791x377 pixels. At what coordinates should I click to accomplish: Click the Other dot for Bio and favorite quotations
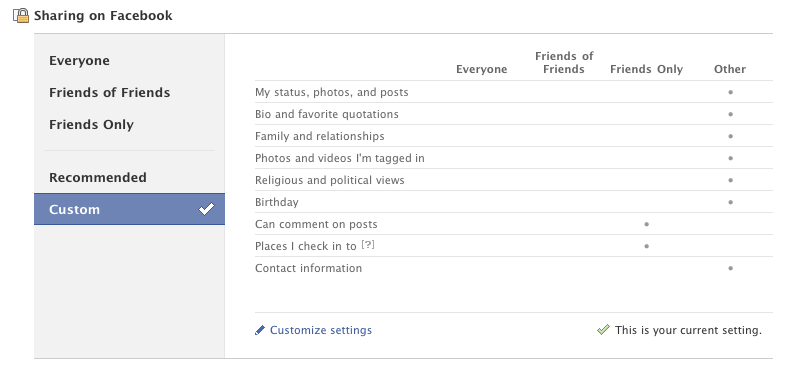click(x=730, y=114)
